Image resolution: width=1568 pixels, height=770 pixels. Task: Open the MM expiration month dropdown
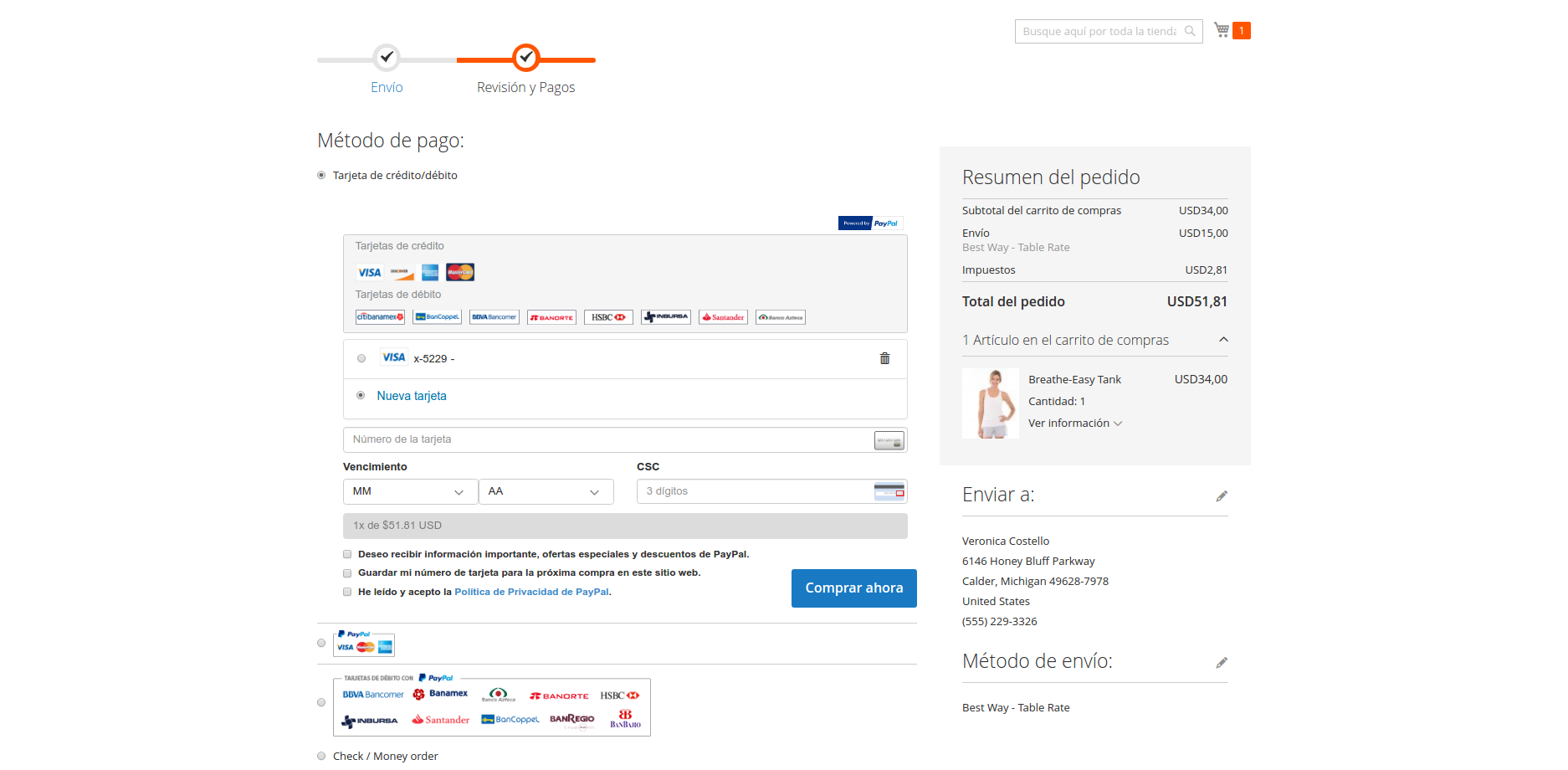[x=410, y=491]
